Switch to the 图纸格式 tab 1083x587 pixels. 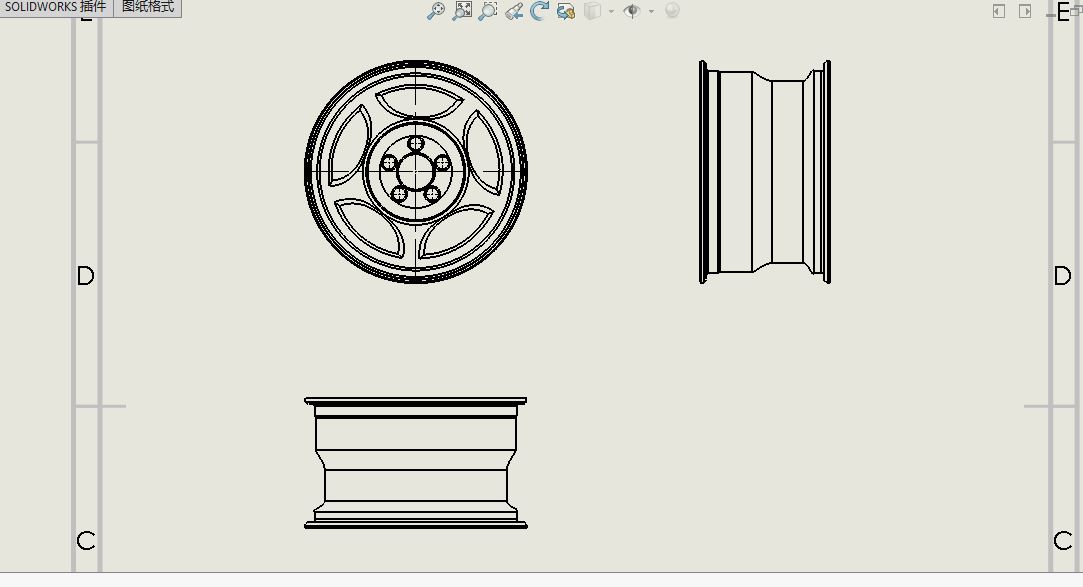(148, 7)
